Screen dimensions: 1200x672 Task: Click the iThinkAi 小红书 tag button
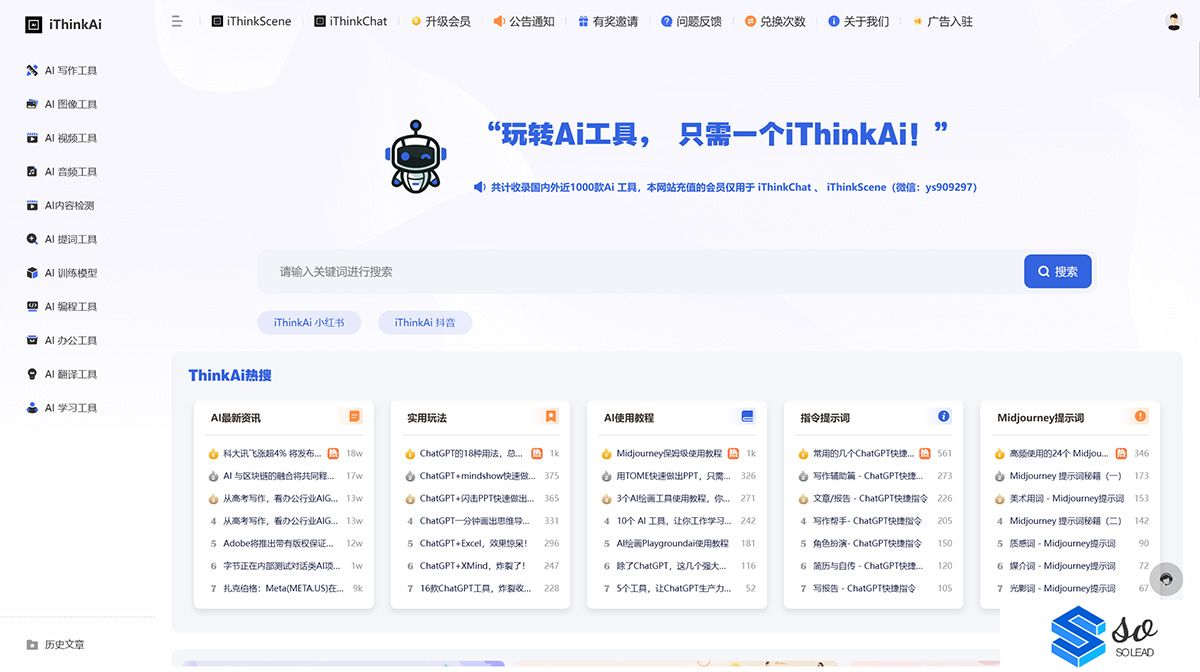click(309, 323)
